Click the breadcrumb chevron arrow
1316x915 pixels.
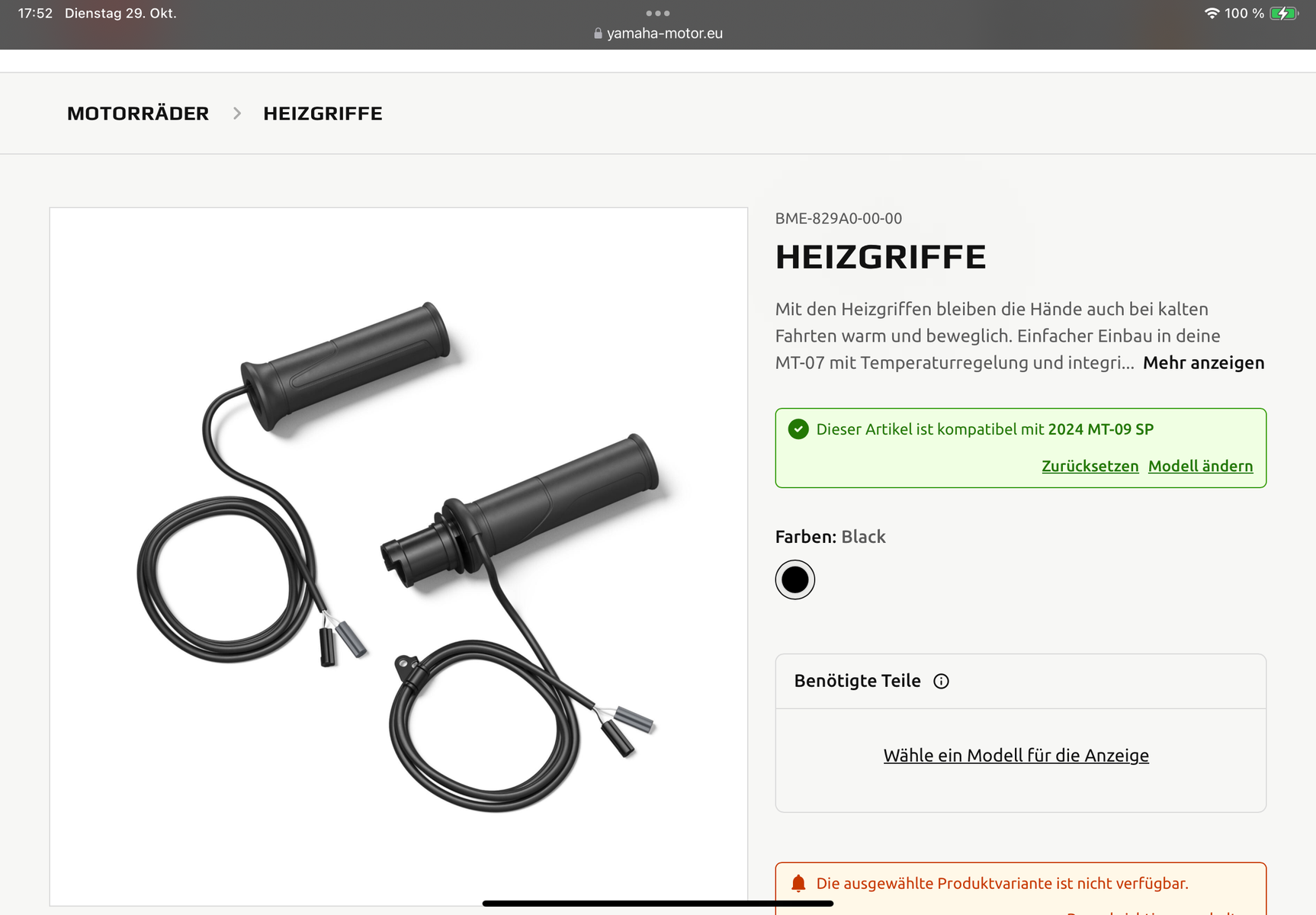pos(237,114)
